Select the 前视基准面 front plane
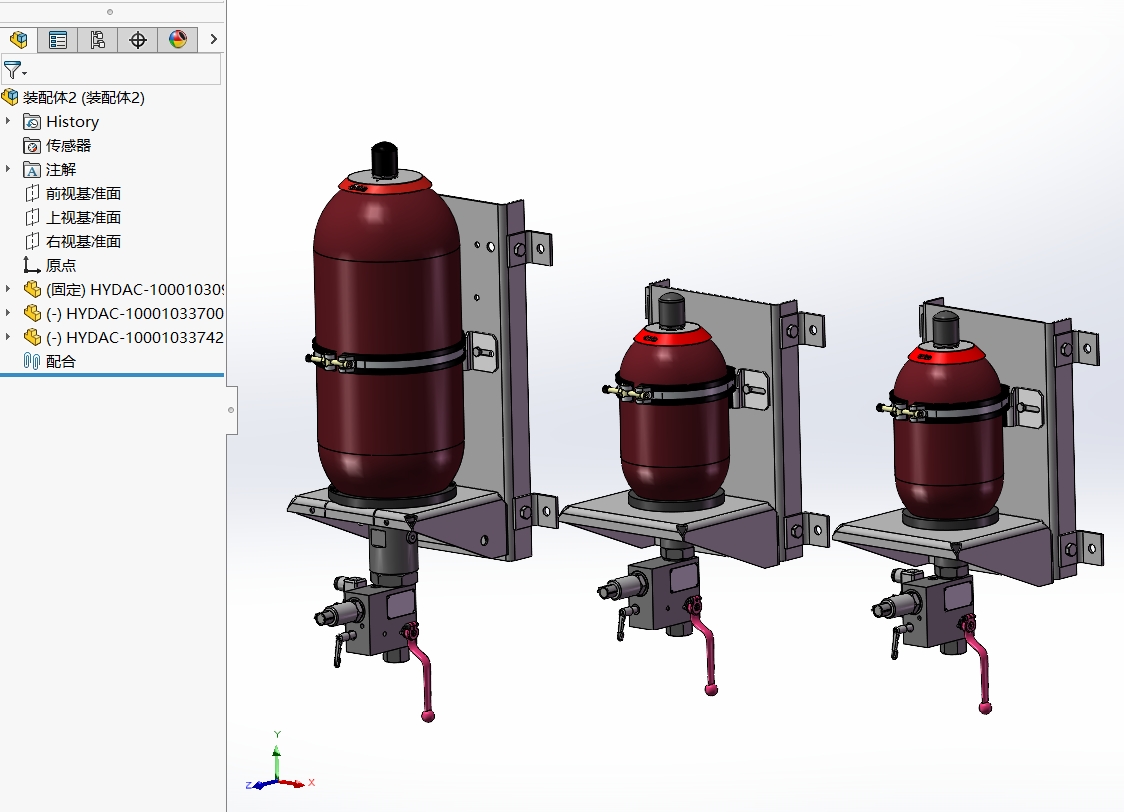Image resolution: width=1124 pixels, height=812 pixels. (83, 194)
